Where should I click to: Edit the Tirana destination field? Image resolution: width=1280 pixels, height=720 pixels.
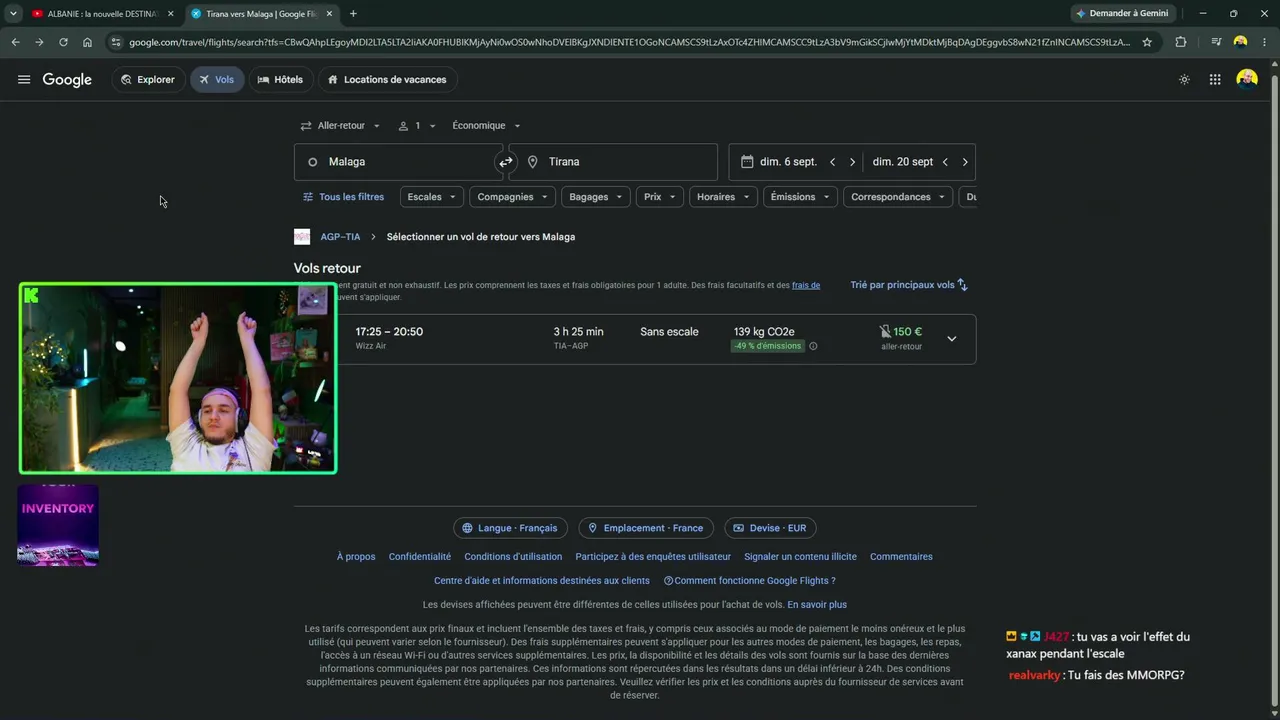click(613, 162)
